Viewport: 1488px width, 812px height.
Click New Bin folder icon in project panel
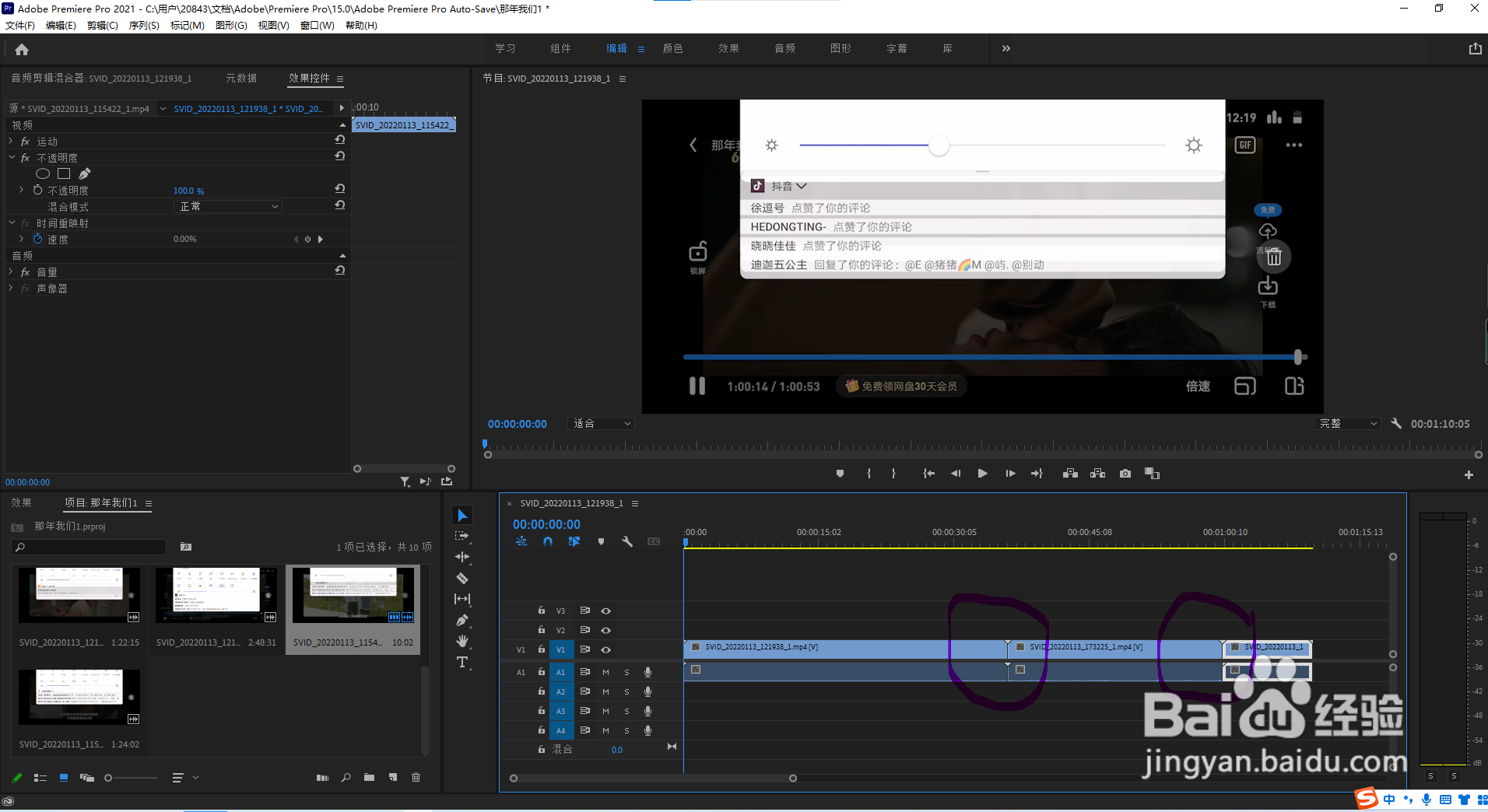pos(370,777)
